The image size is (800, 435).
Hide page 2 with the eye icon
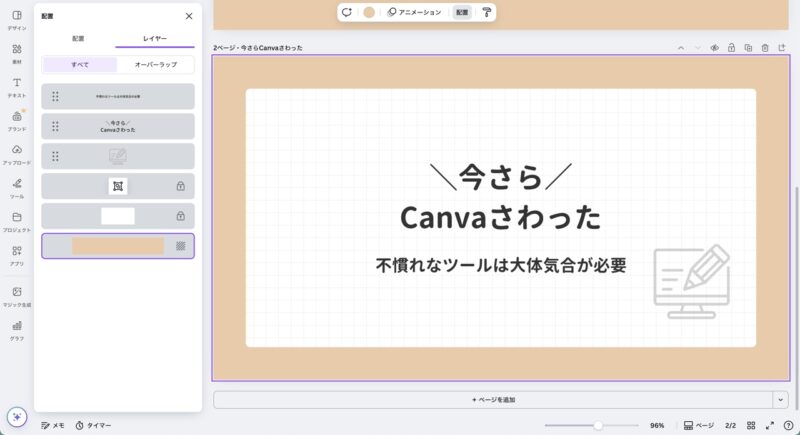(714, 48)
